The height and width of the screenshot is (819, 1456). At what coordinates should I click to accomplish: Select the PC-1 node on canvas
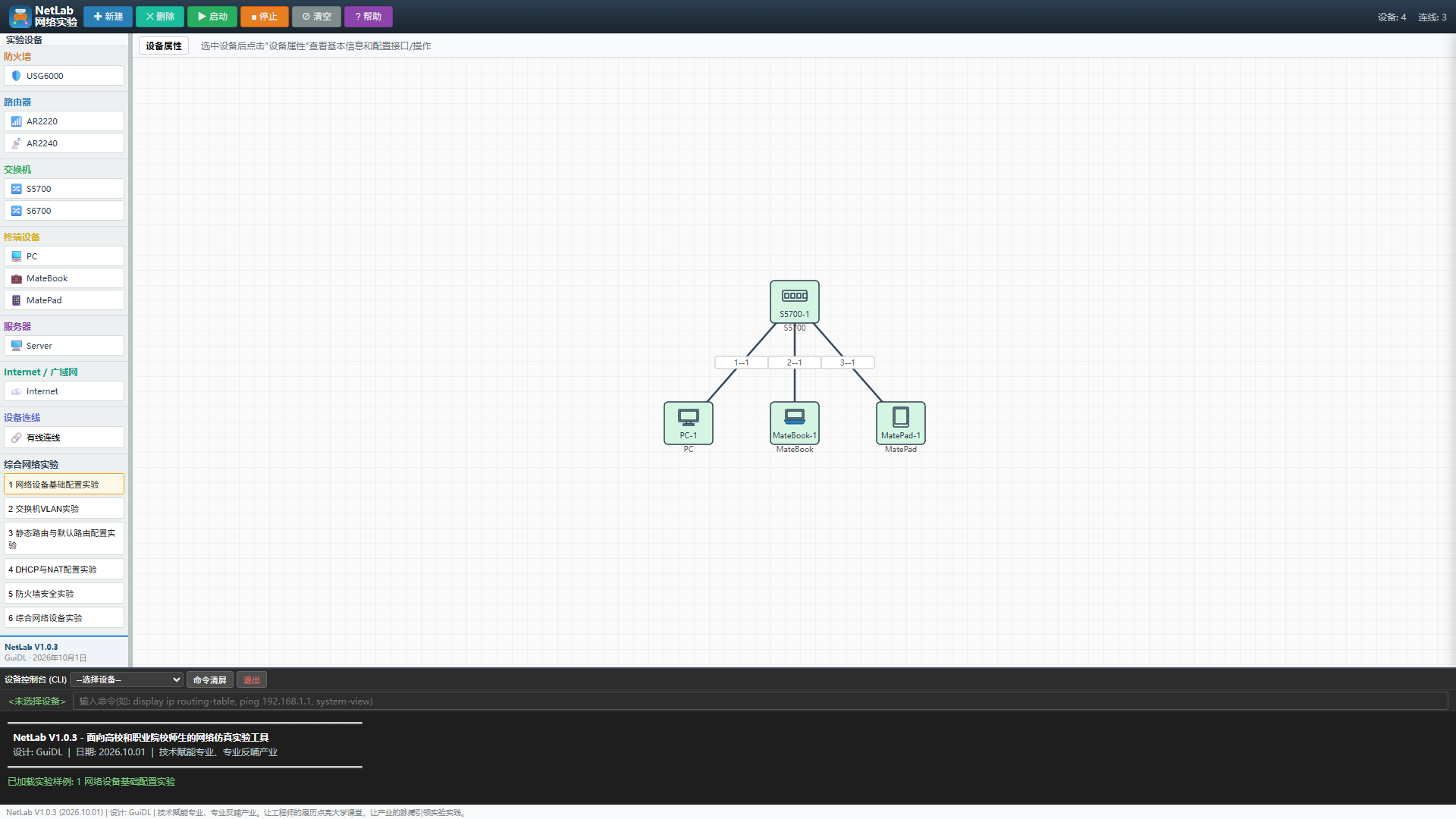[x=689, y=423]
